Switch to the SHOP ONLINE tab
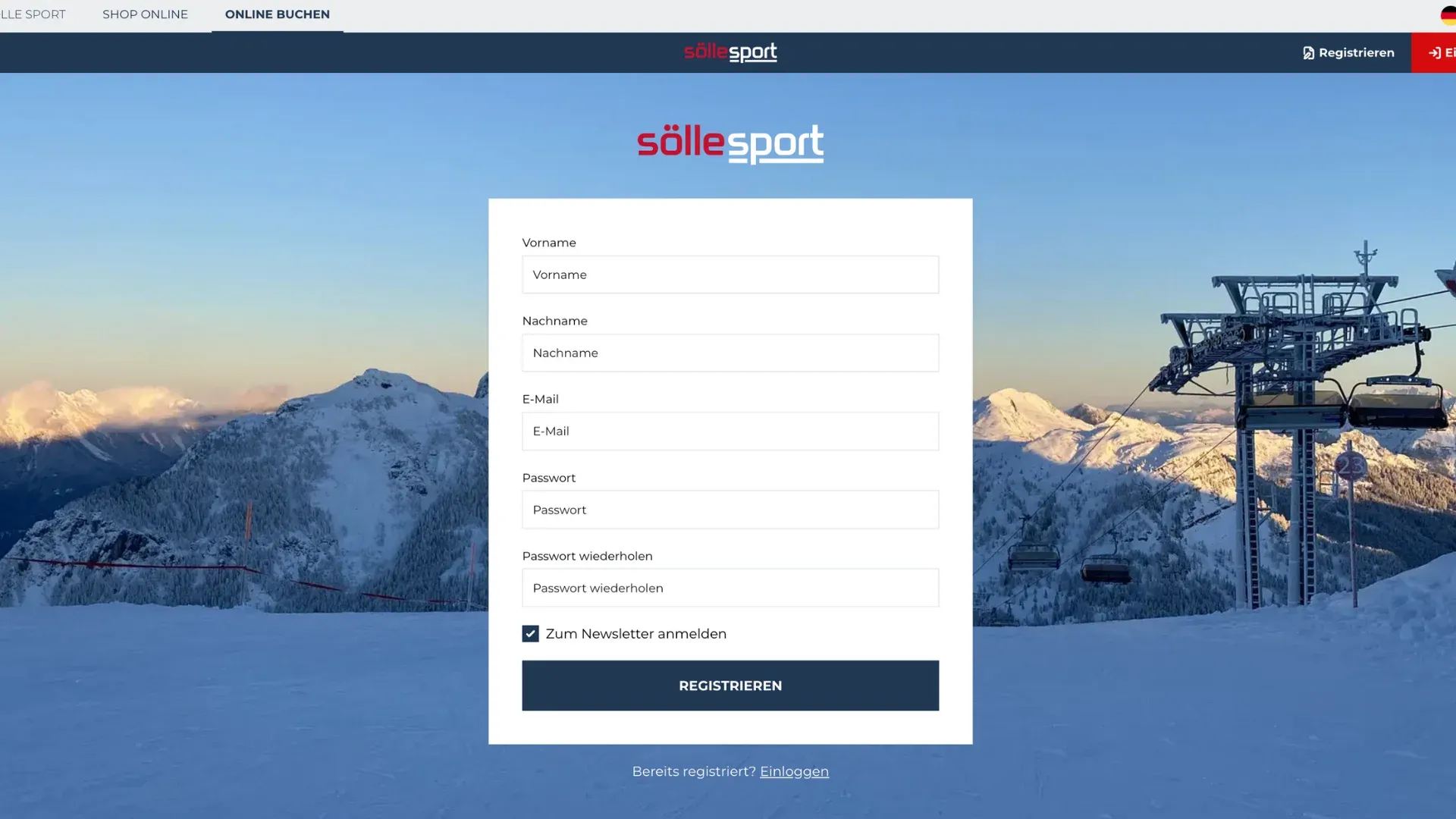Viewport: 1456px width, 819px height. 145,14
